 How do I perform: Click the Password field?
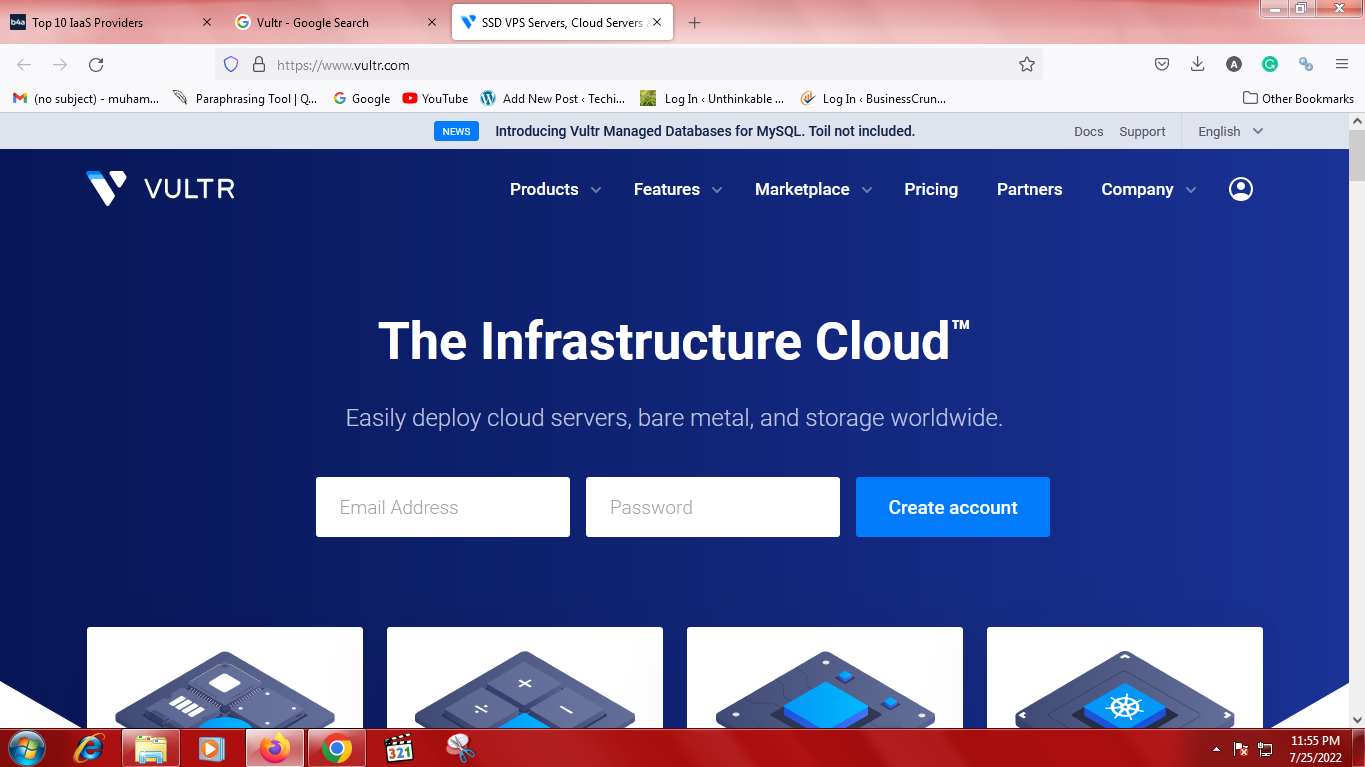[713, 507]
